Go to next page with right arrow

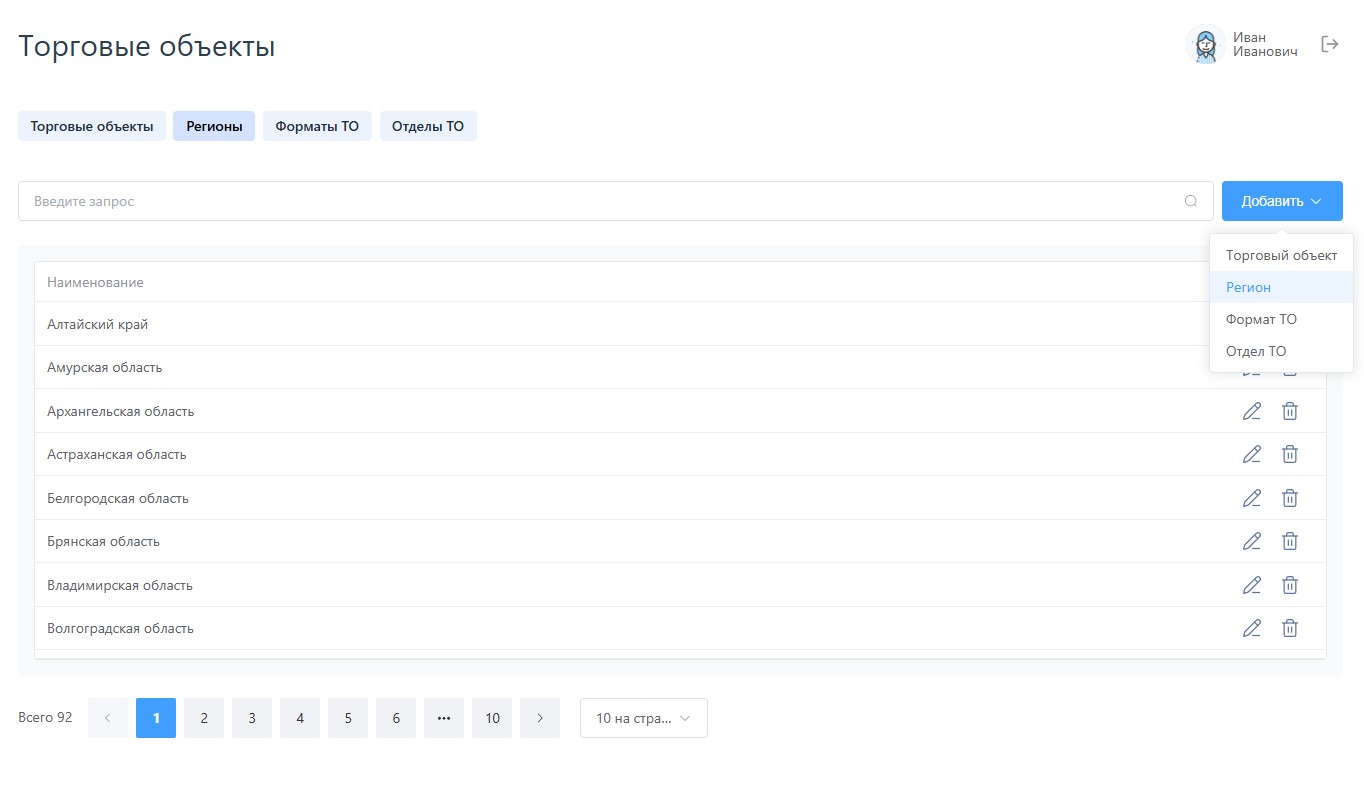click(x=540, y=718)
